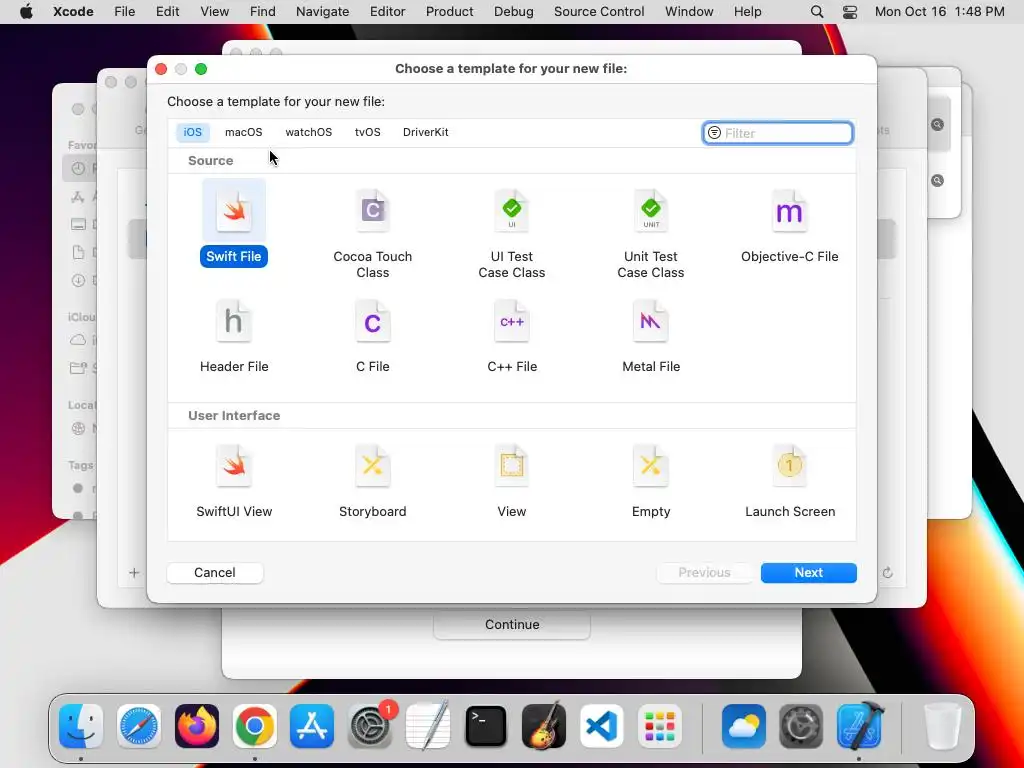Open the Debug menu
The width and height of the screenshot is (1024, 768).
[x=513, y=12]
